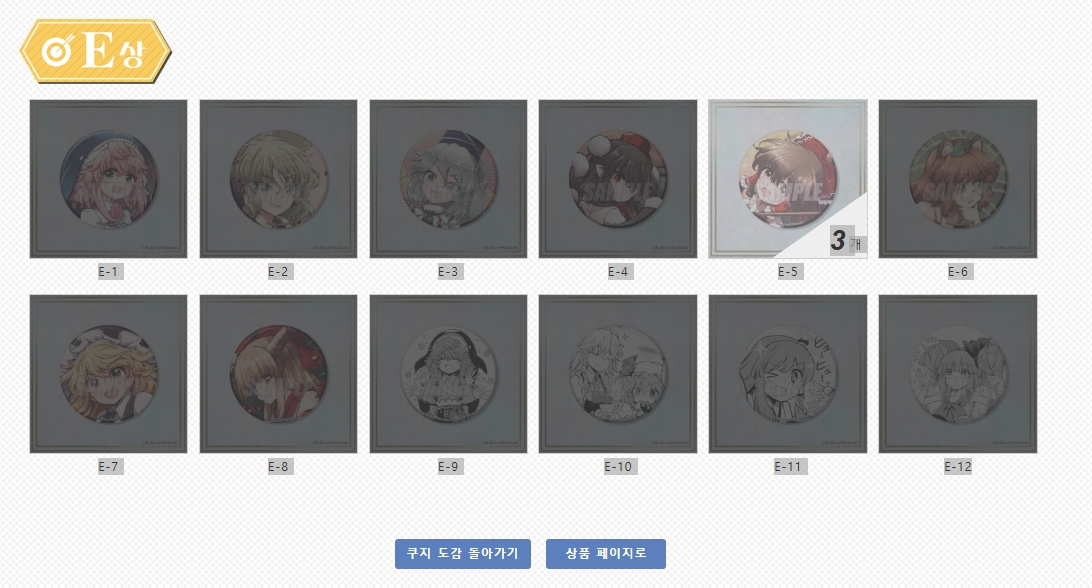The height and width of the screenshot is (588, 1092).
Task: Click the E-1 caption label
Action: tap(109, 272)
